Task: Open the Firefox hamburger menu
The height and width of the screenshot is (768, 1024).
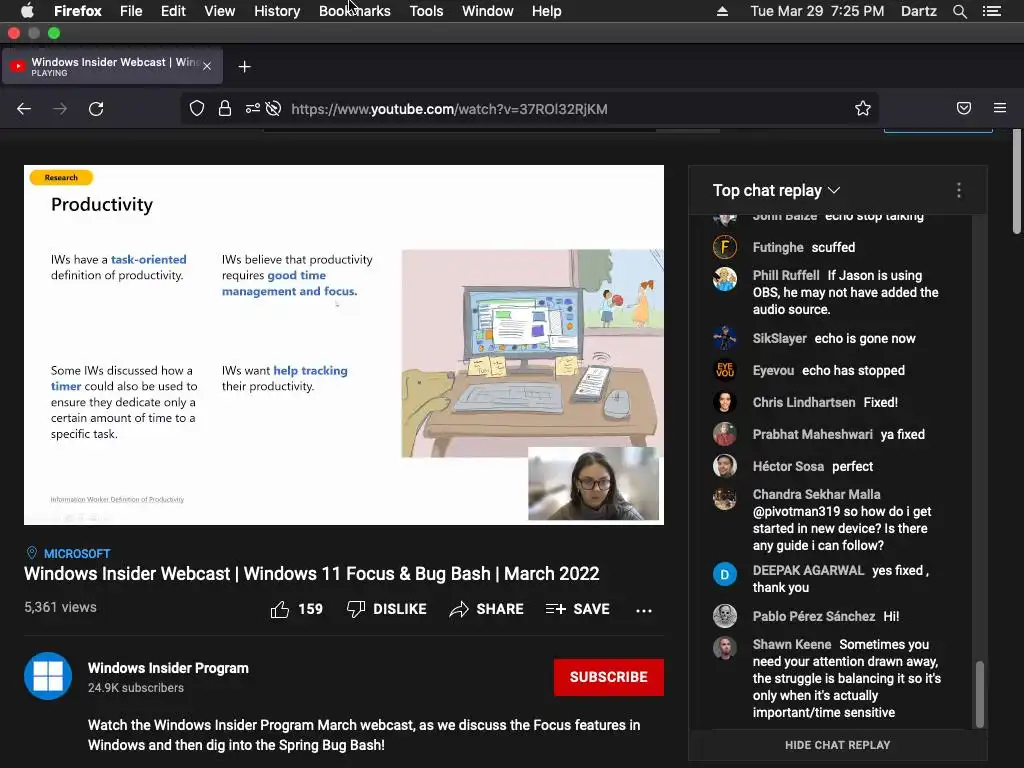Action: pos(1000,108)
